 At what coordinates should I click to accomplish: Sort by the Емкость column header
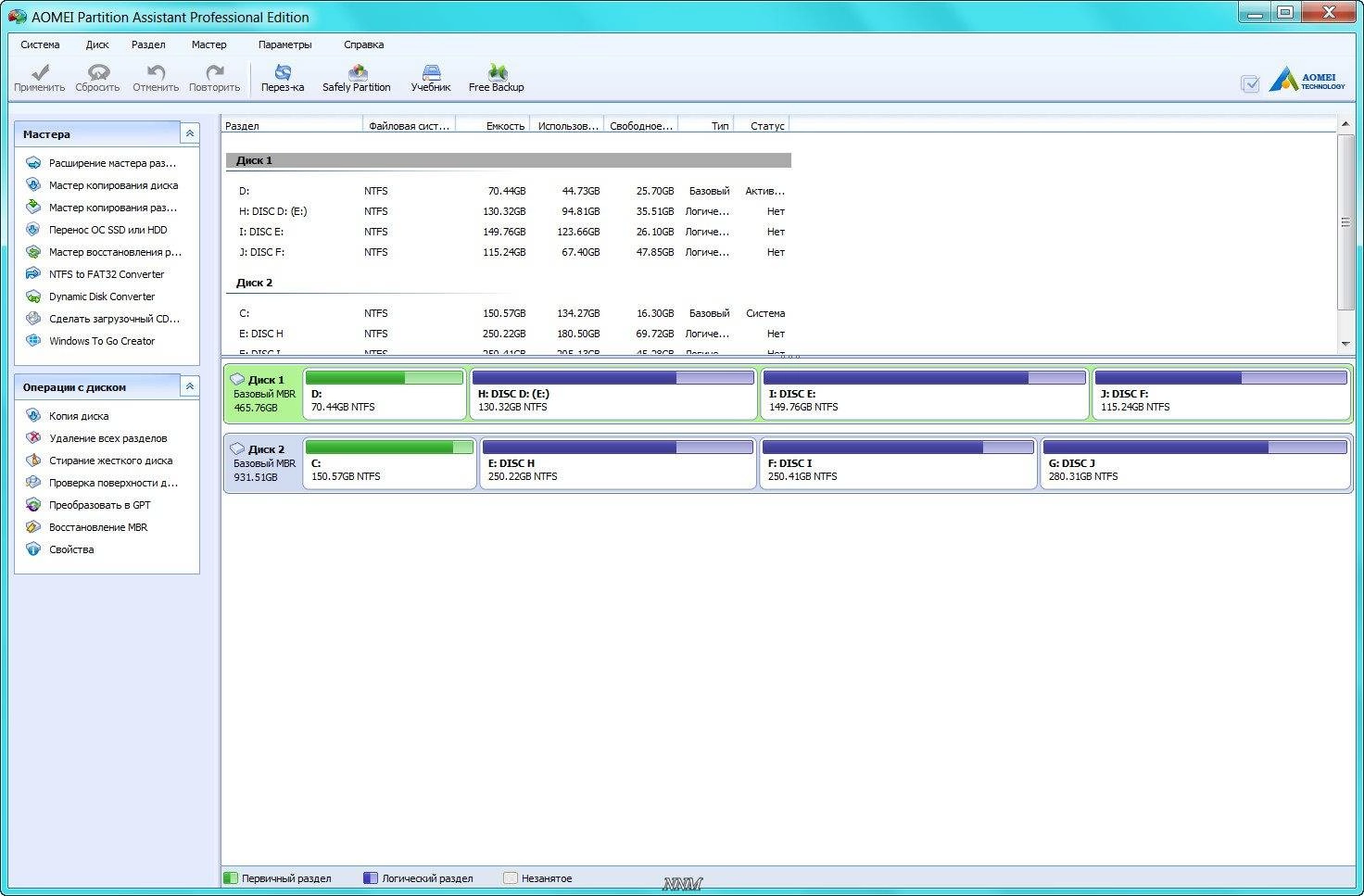tap(492, 126)
